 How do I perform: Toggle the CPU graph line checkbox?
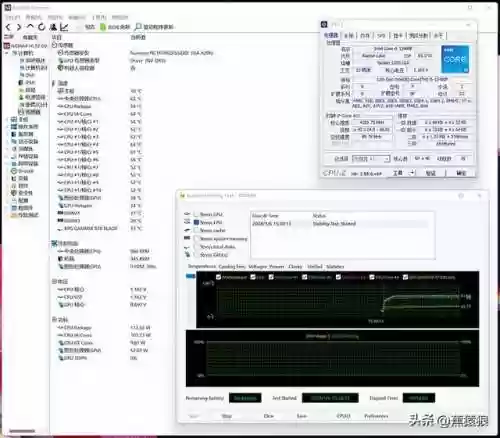tap(253, 277)
